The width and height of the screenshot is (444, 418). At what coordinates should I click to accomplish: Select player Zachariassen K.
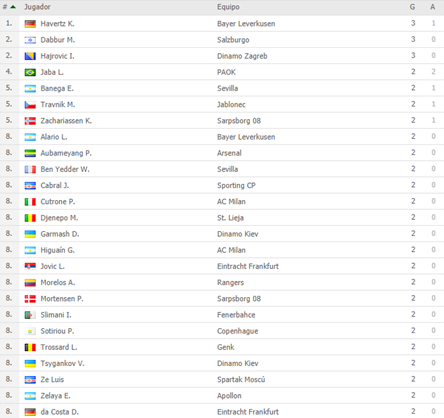pos(66,121)
